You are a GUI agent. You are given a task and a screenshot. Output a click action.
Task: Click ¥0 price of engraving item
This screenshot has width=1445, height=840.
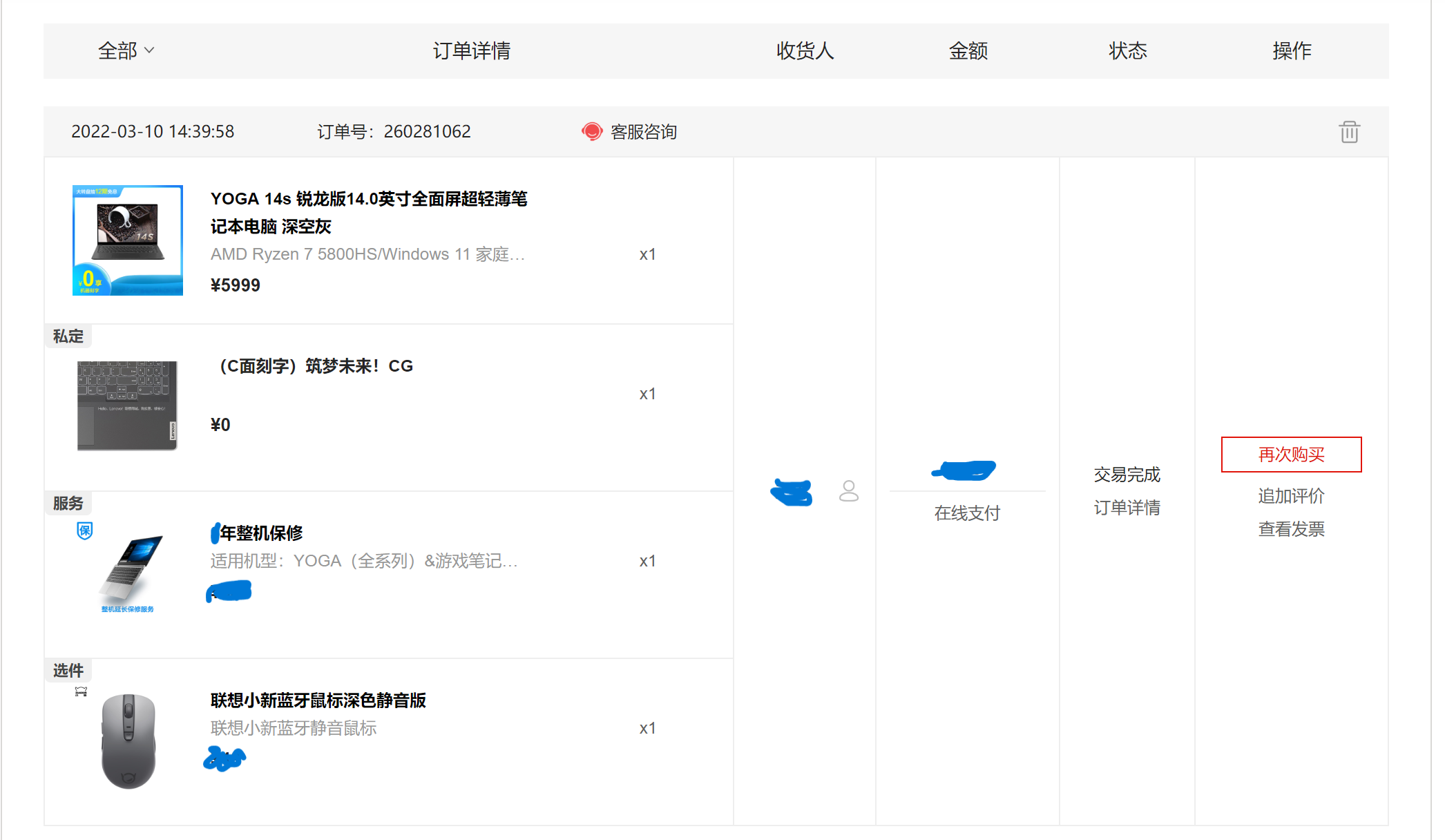click(x=220, y=425)
